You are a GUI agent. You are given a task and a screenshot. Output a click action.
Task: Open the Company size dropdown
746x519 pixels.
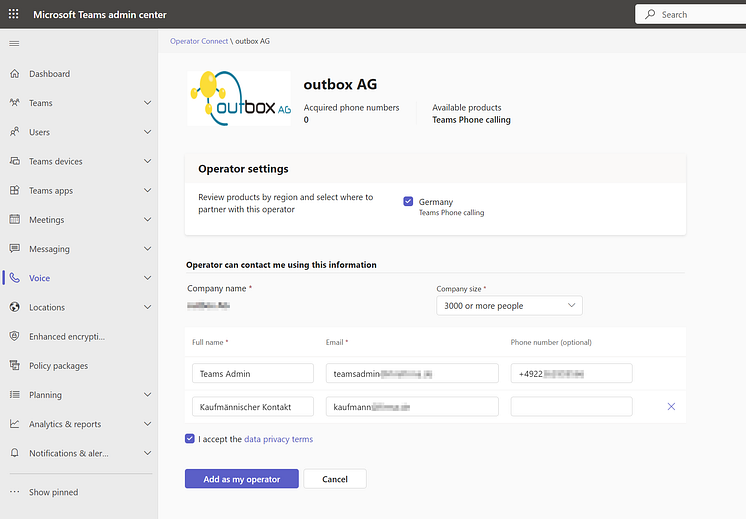(510, 306)
